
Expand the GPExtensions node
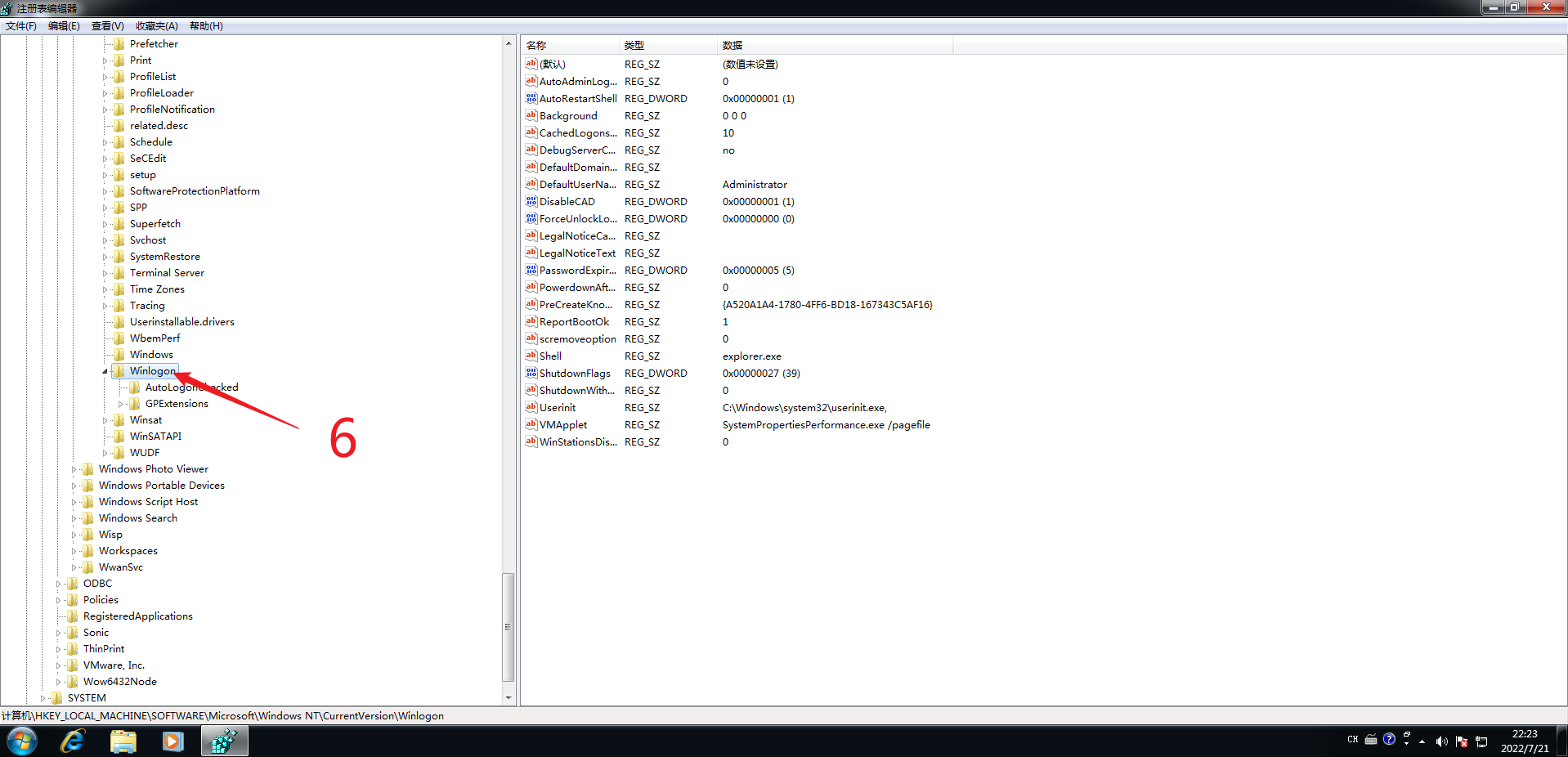121,404
